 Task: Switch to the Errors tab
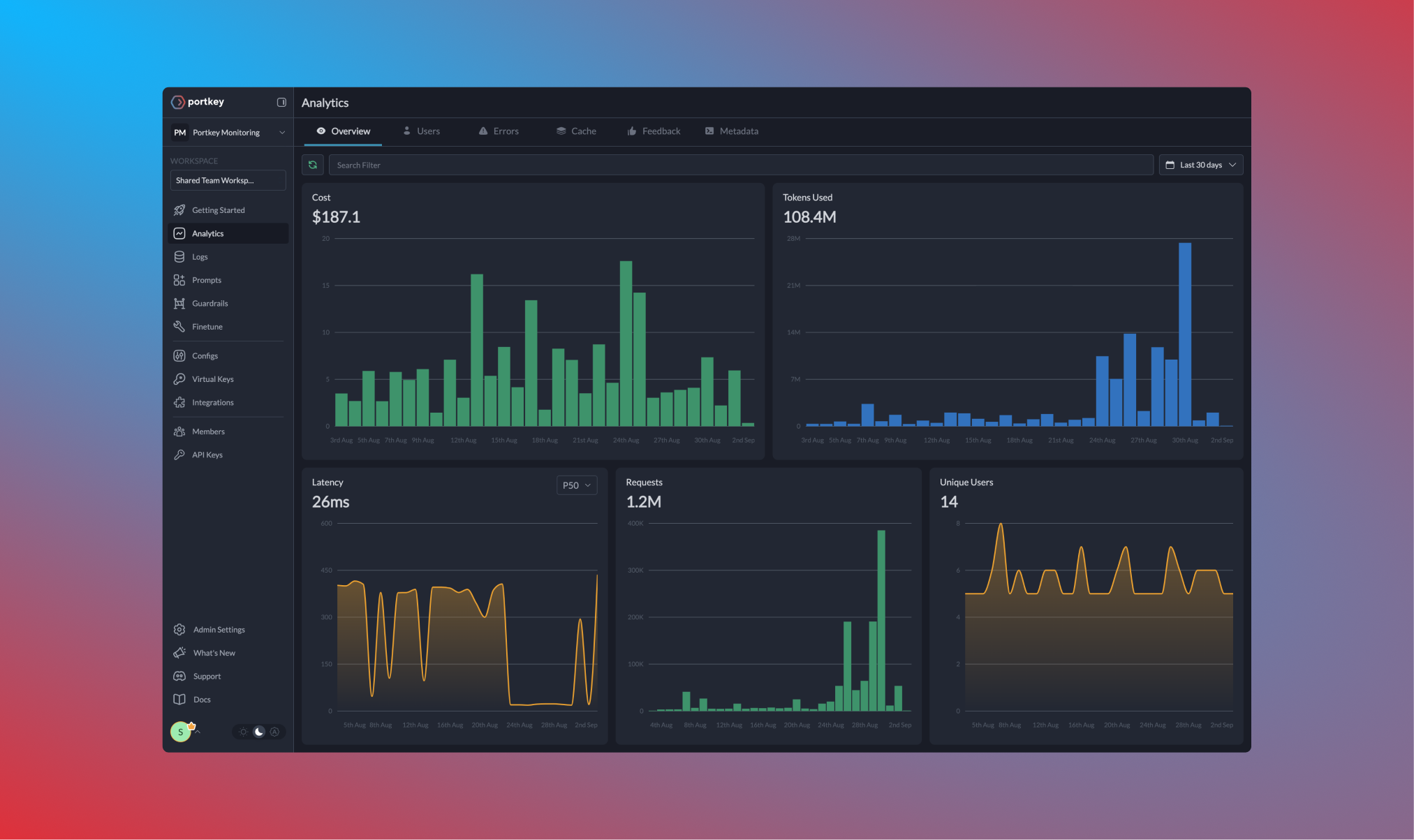click(499, 131)
